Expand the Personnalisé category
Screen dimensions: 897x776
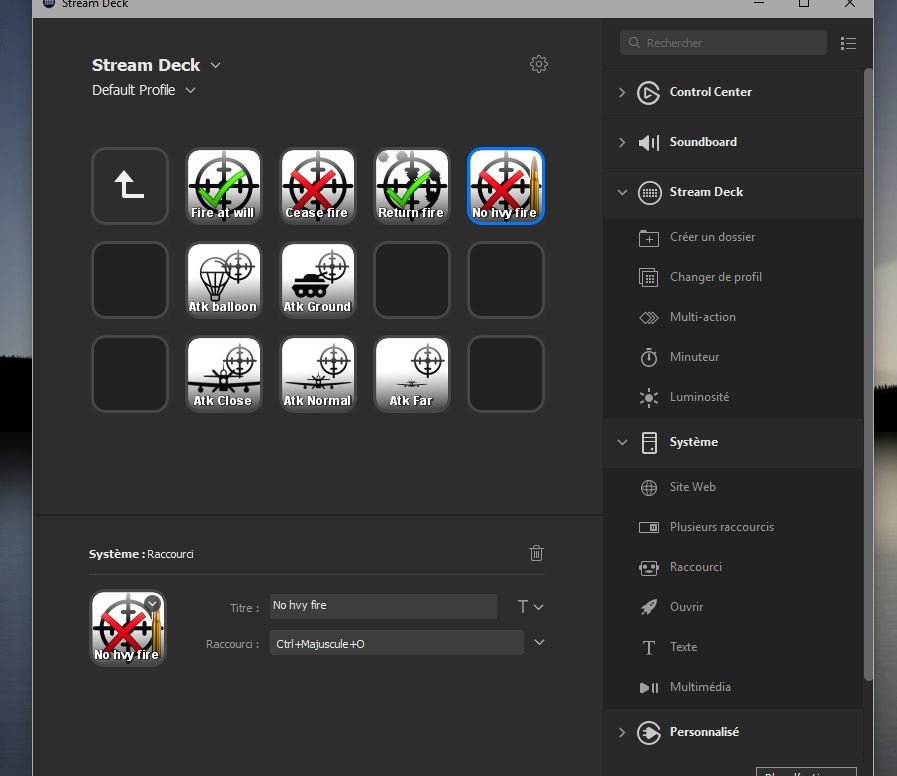622,732
